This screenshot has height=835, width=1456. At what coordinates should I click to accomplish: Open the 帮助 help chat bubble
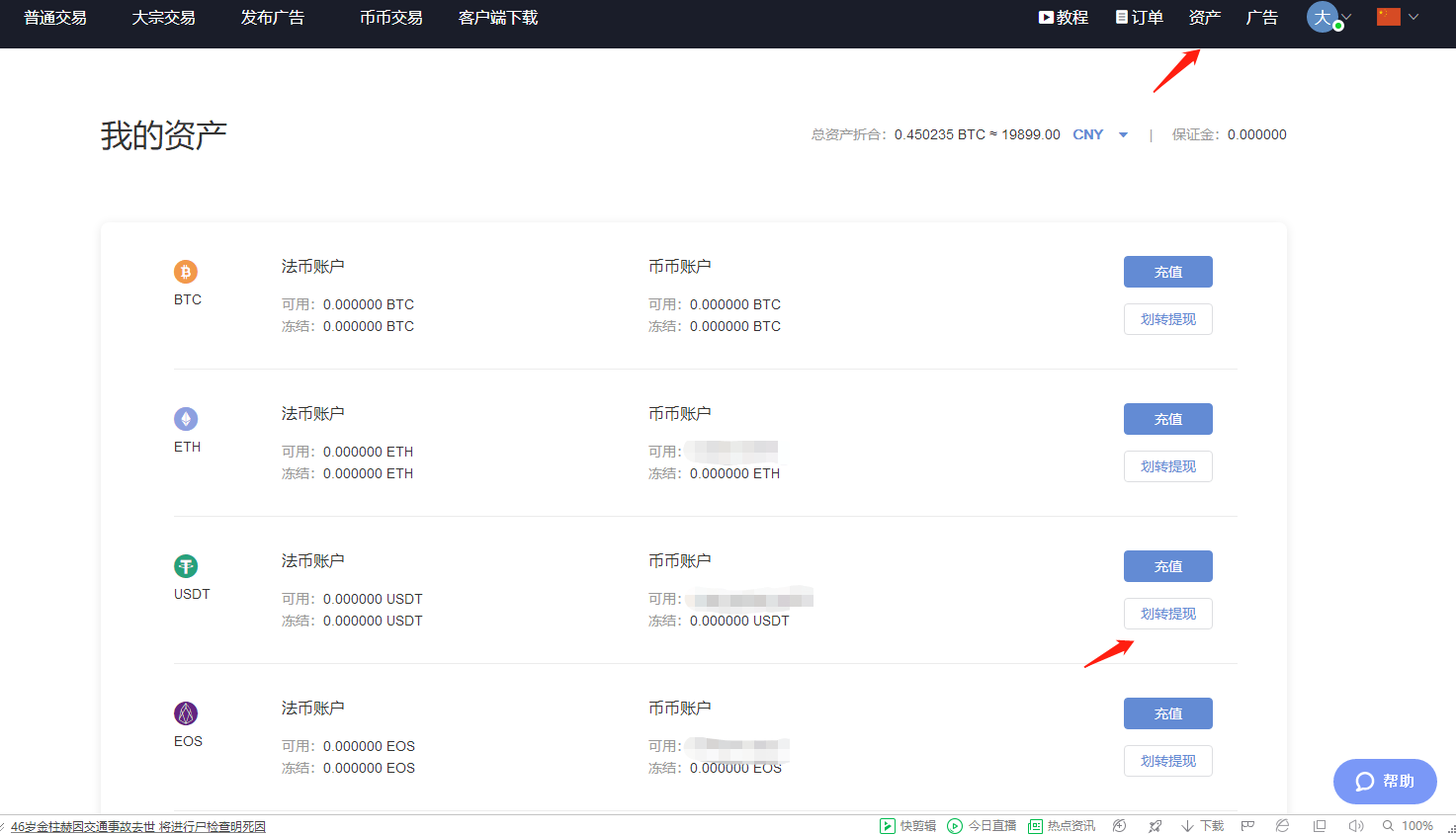(x=1384, y=782)
